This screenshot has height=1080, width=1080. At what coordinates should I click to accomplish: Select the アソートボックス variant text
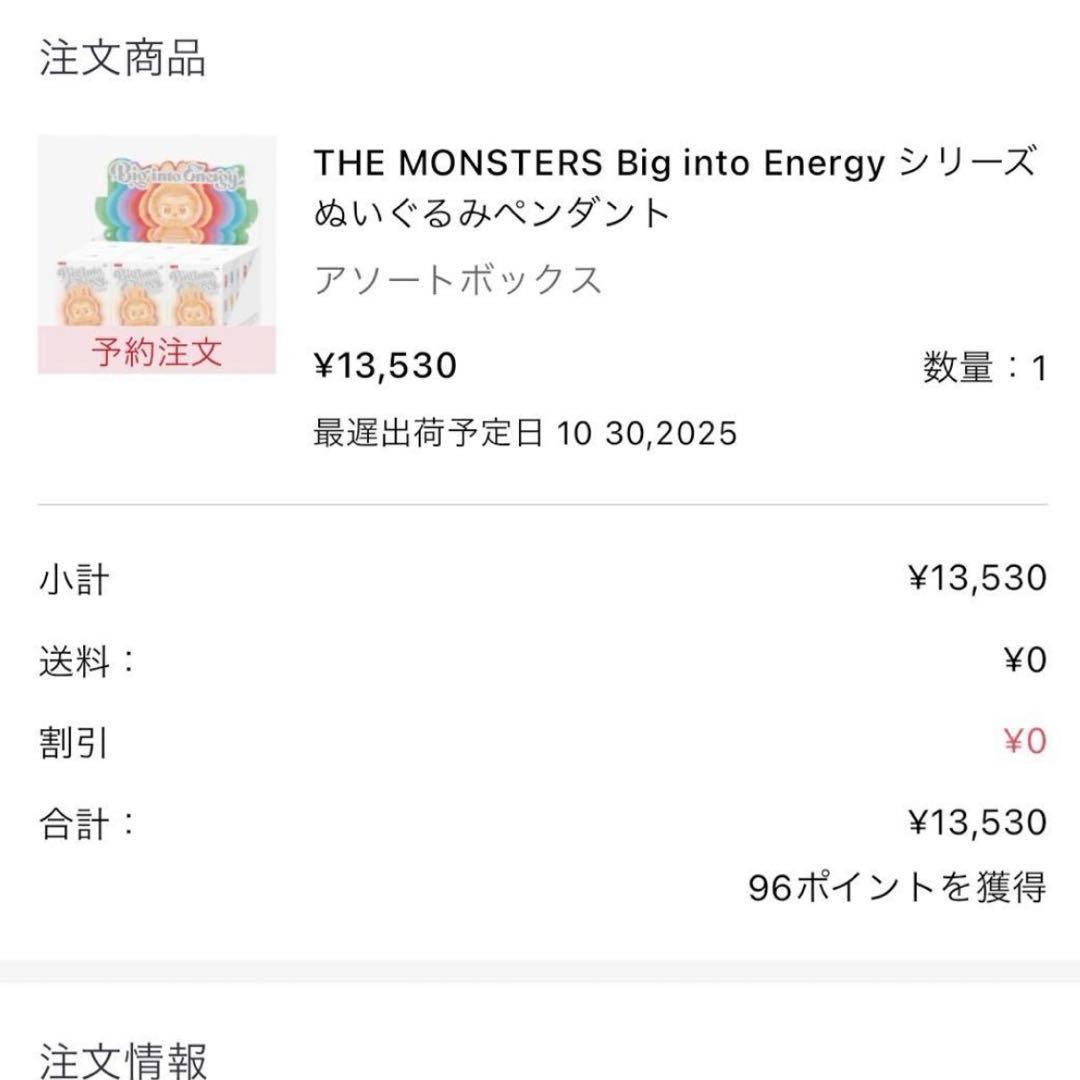pyautogui.click(x=459, y=280)
